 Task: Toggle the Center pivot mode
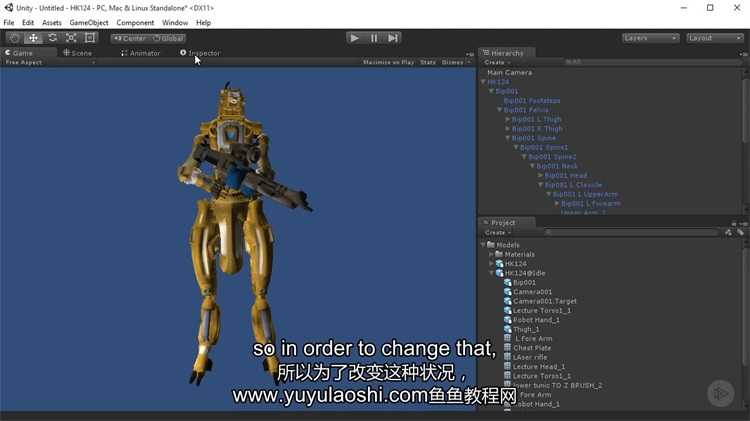(130, 38)
